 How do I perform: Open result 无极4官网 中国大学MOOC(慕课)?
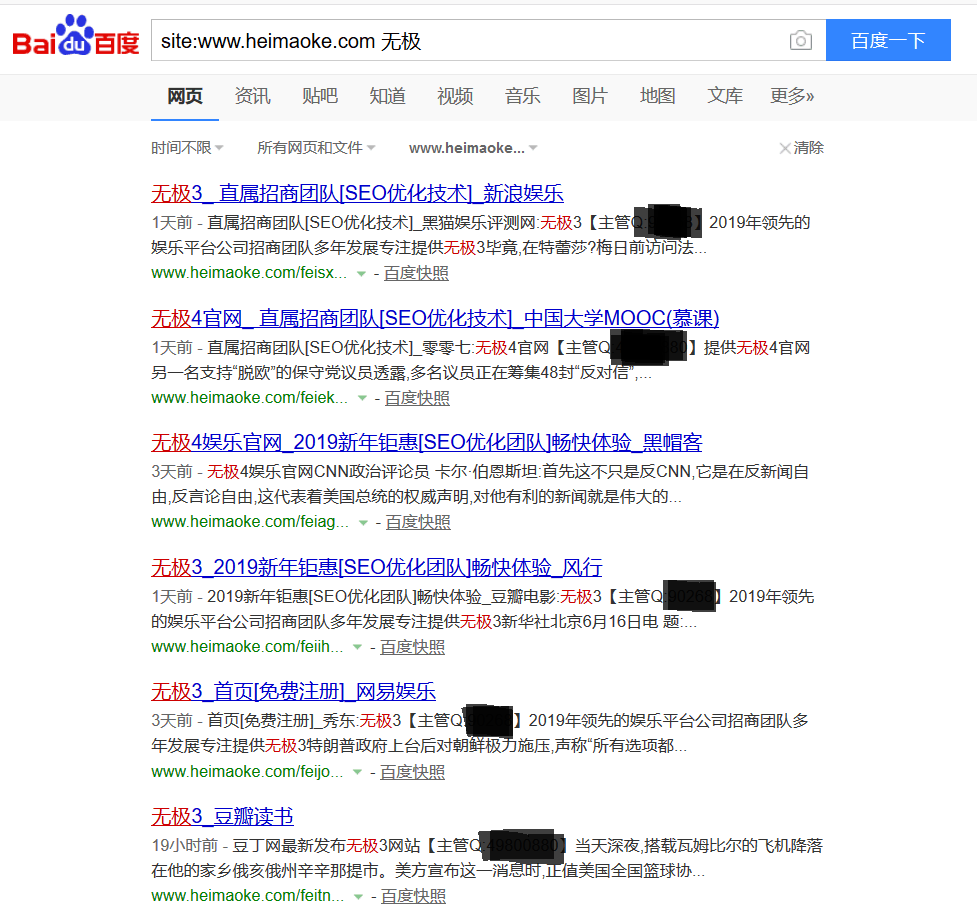coord(435,318)
